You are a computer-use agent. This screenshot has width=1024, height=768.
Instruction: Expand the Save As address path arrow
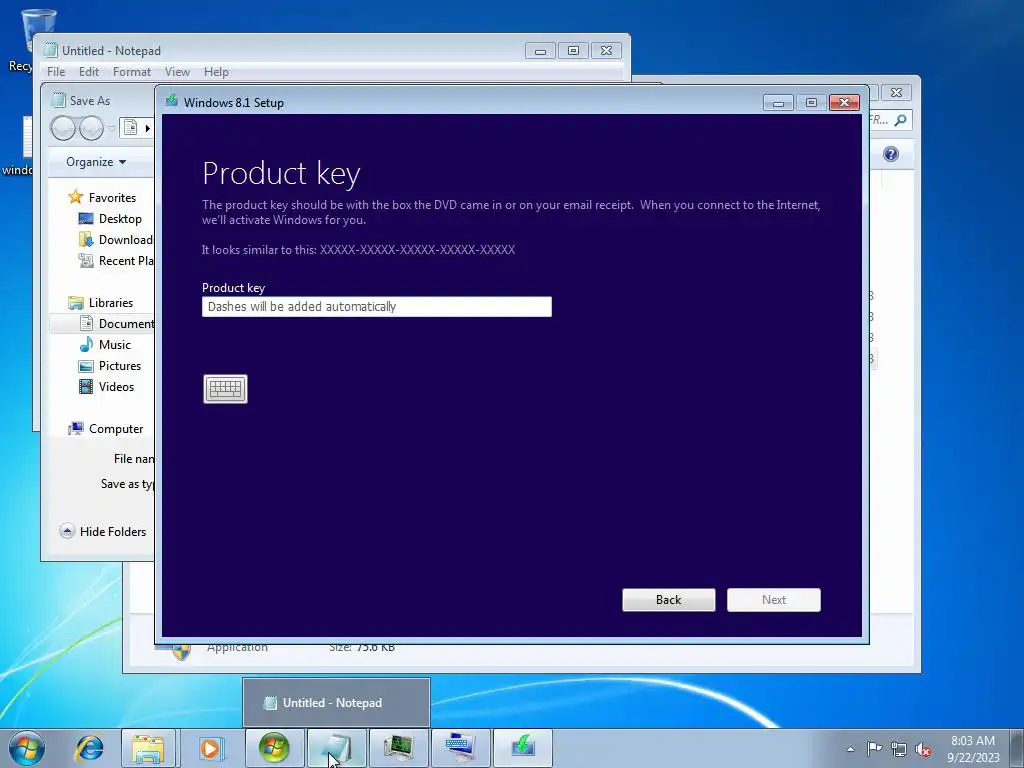tap(148, 128)
